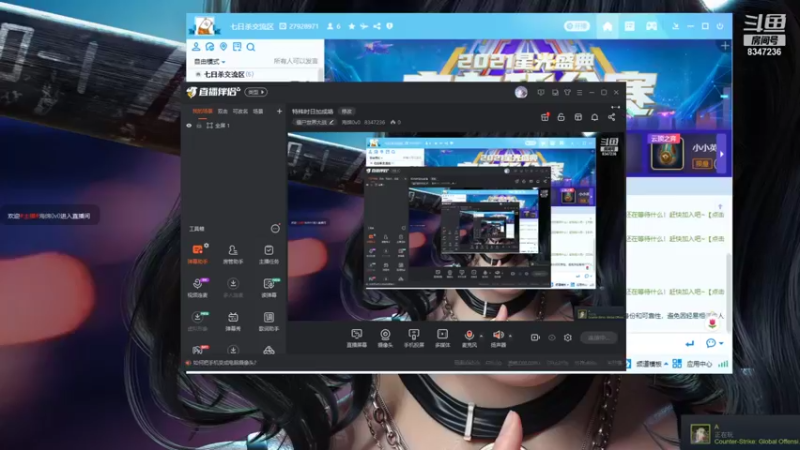
Task: Expand the microphone device arrow
Action: tap(481, 336)
